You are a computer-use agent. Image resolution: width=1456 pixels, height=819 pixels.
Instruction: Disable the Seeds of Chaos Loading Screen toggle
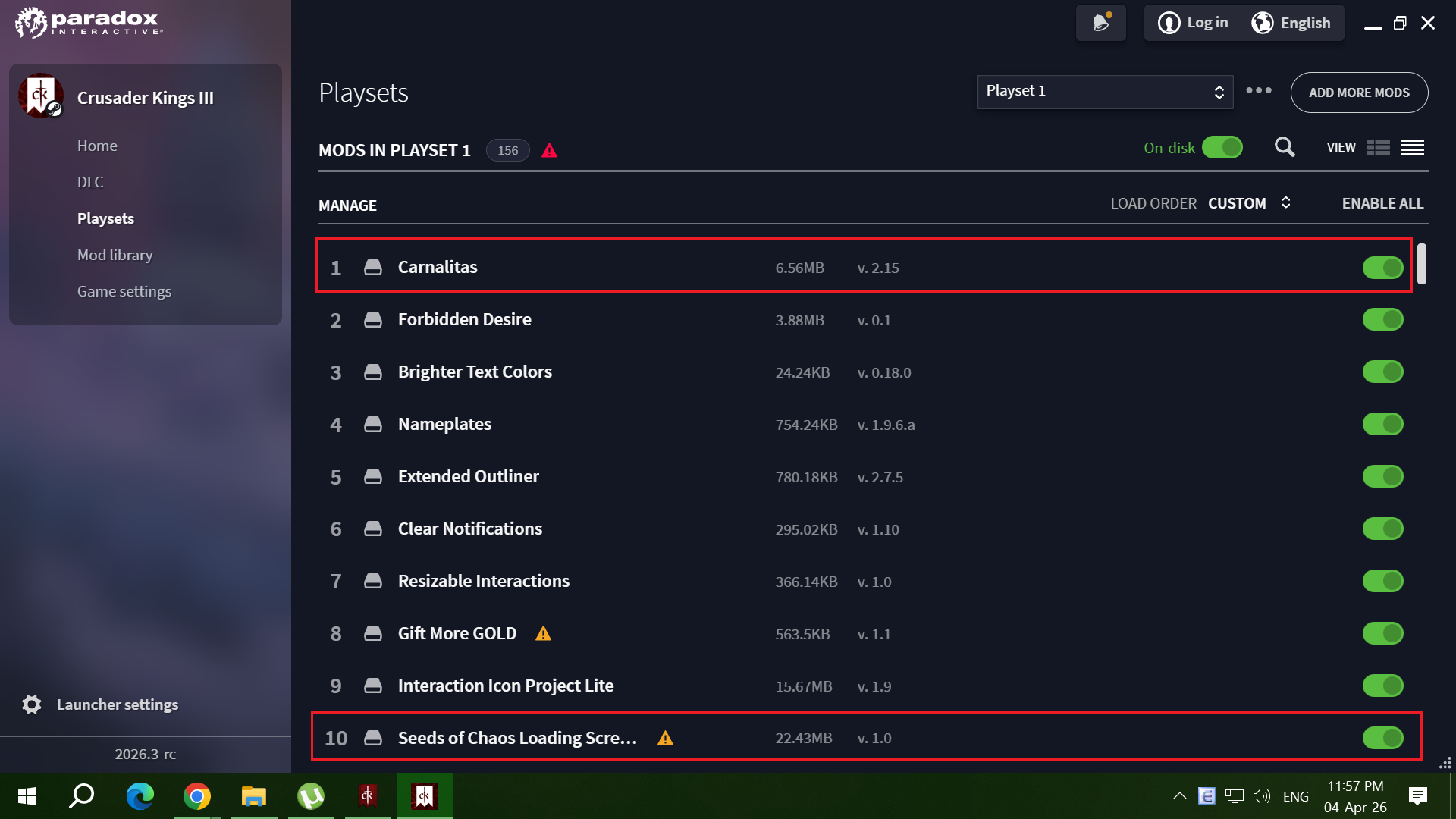pos(1383,738)
